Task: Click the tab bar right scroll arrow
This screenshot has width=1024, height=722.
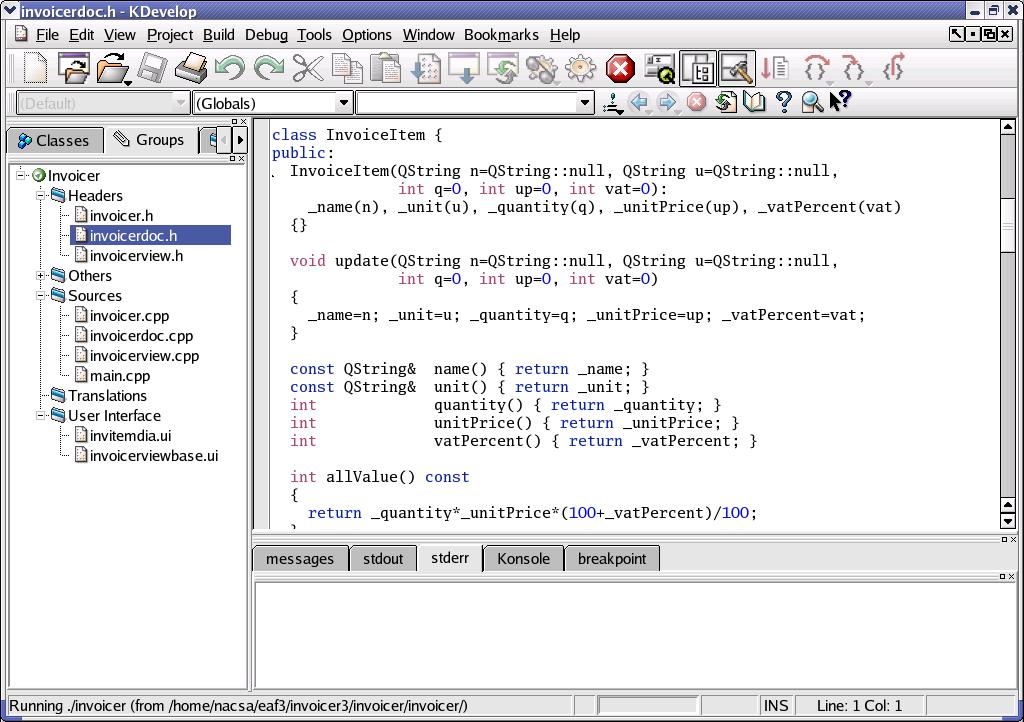Action: click(240, 140)
